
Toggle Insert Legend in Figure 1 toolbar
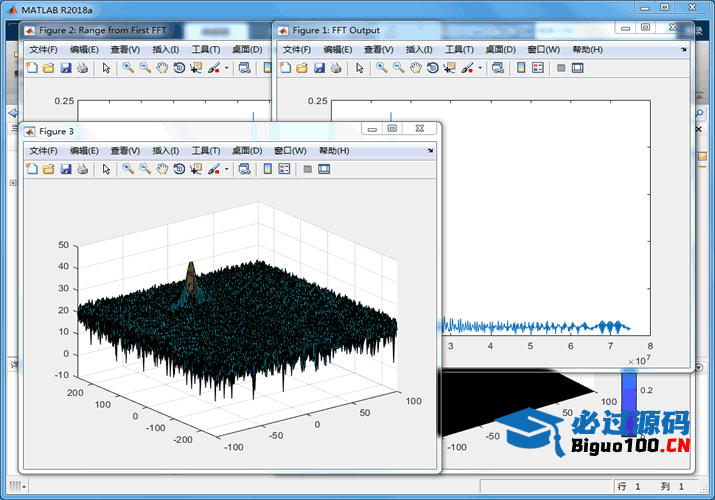pos(537,68)
